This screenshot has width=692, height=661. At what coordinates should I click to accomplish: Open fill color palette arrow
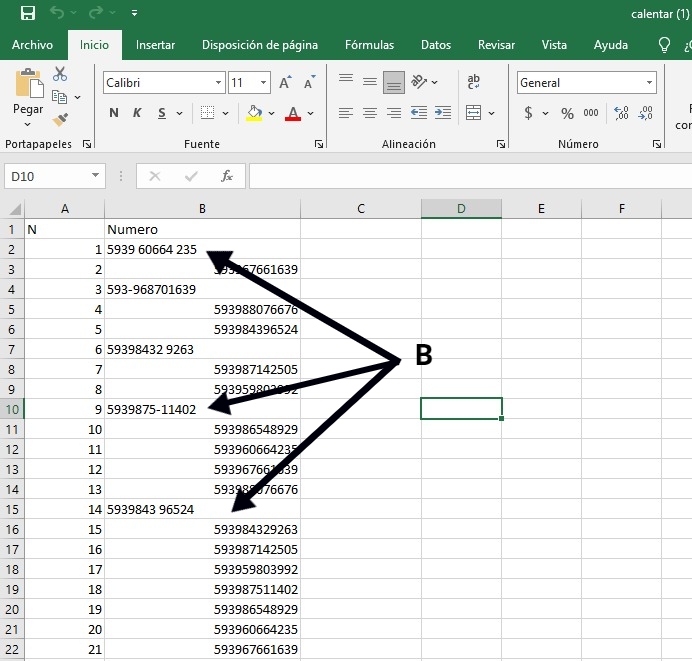point(271,113)
